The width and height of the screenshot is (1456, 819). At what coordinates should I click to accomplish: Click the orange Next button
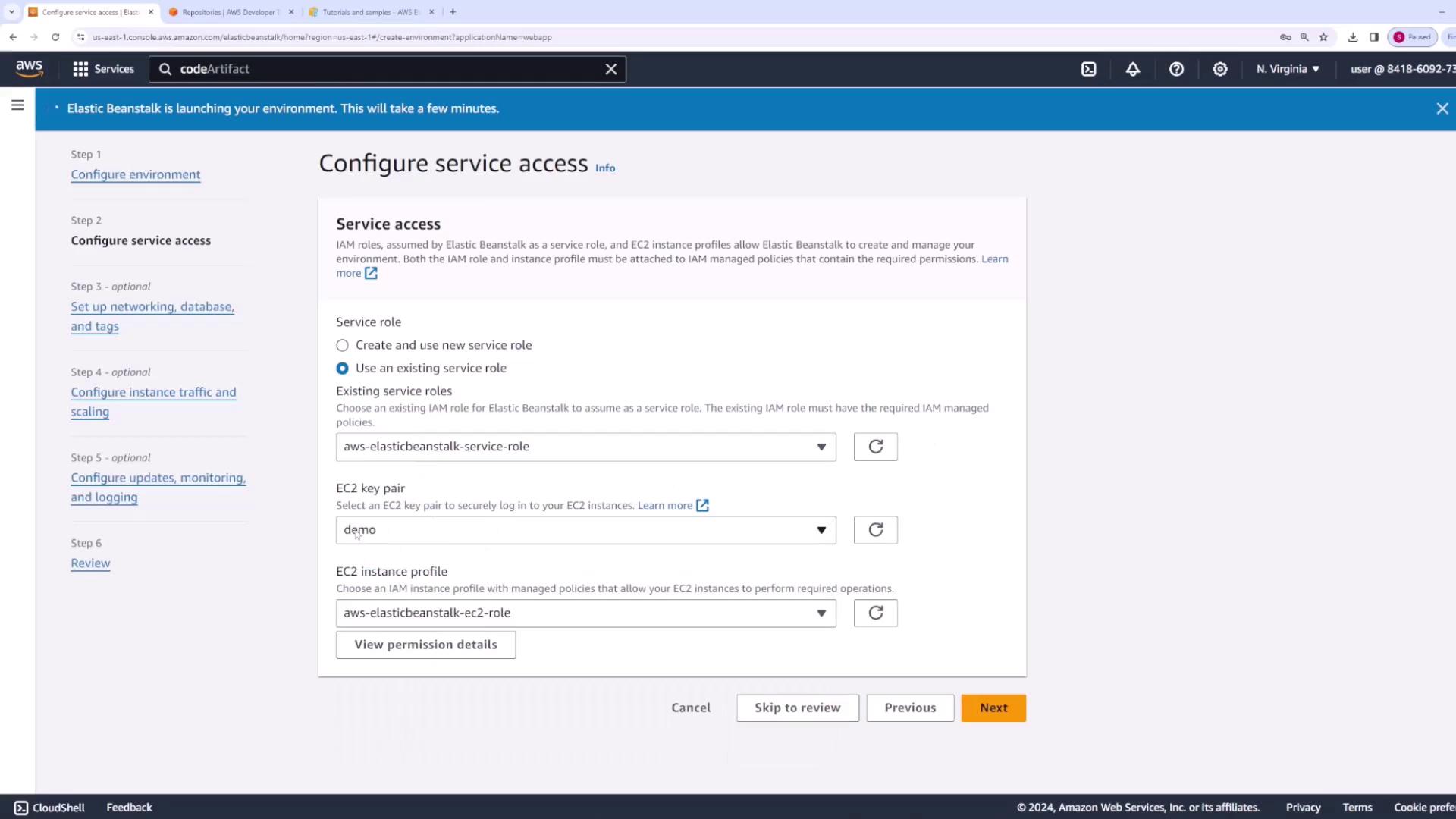[x=993, y=708]
